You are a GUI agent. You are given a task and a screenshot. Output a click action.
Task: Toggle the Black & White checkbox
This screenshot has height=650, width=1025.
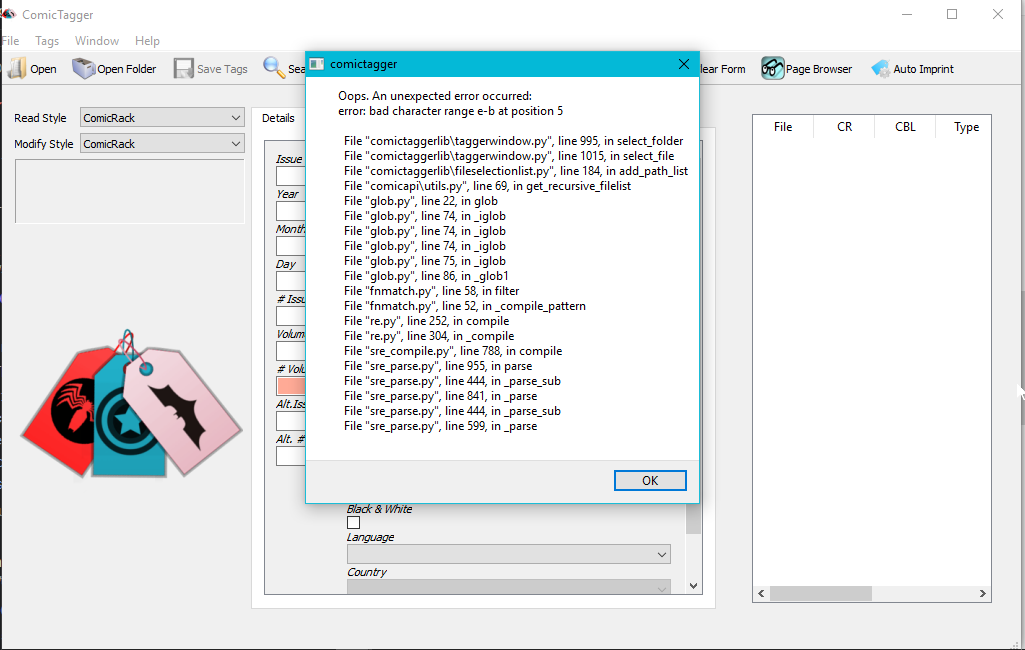pos(353,522)
